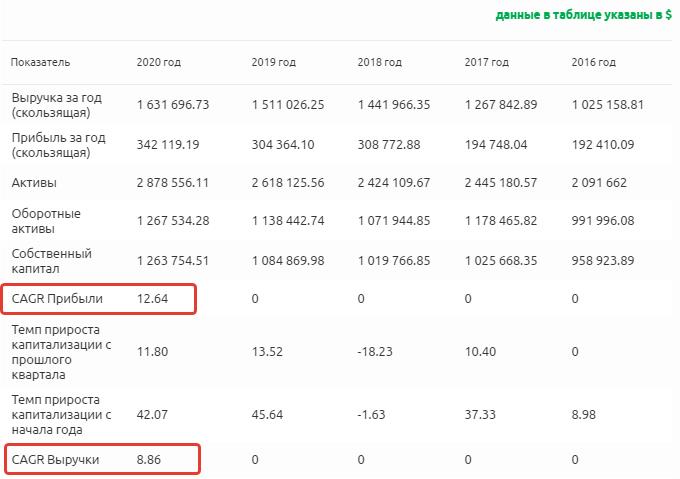Viewport: 680px width, 479px height.
Task: Select the CAGR Выручки value 8.86
Action: pyautogui.click(x=149, y=460)
